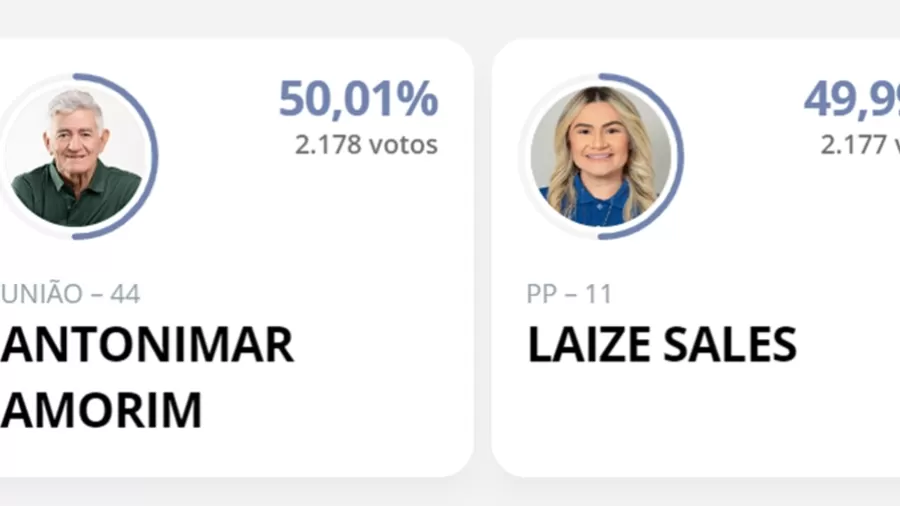Screen dimensions: 900x506
Task: Select the Antonimar Amorim candidate card
Action: pos(236,257)
